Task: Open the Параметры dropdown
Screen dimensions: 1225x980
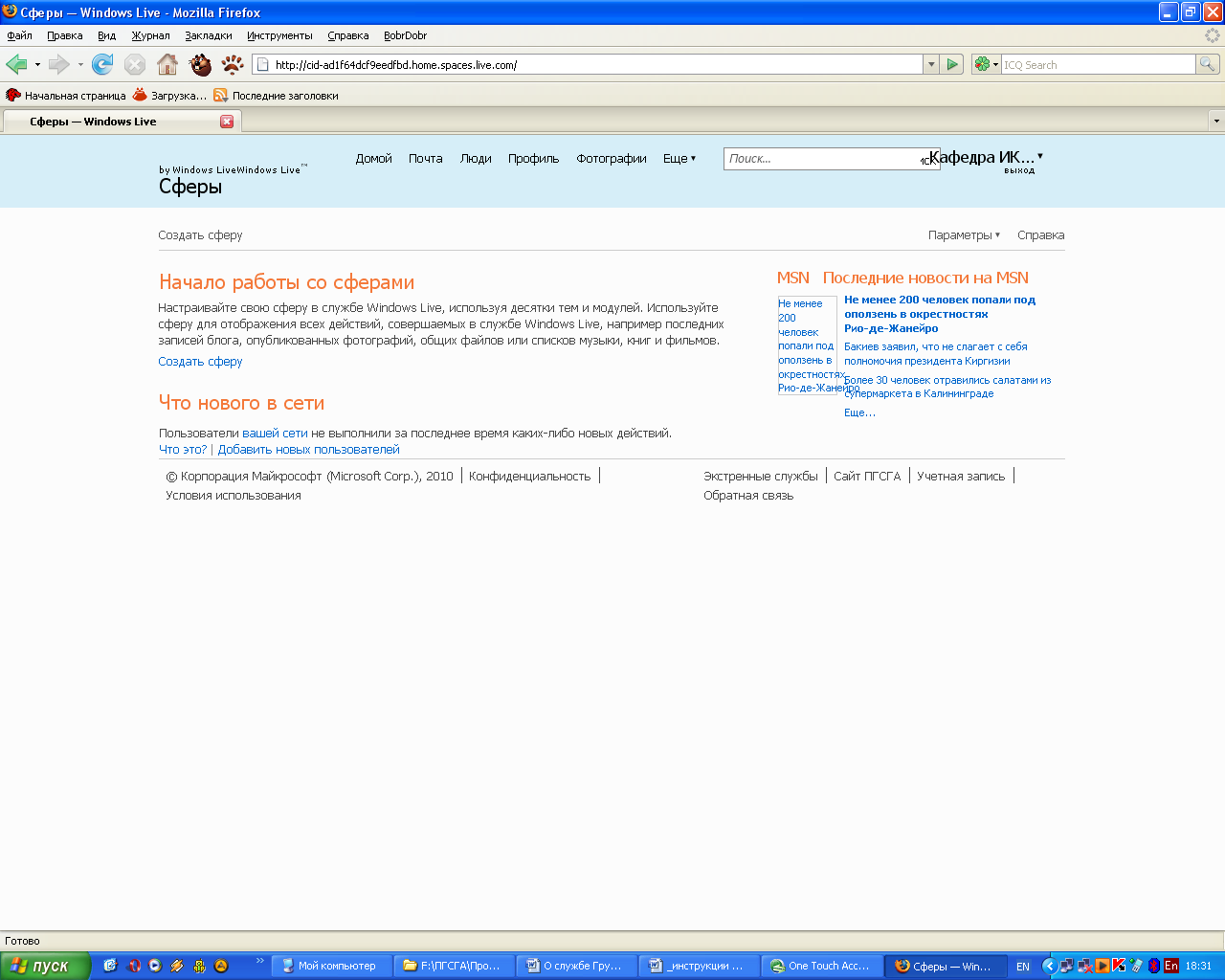Action: tap(964, 234)
